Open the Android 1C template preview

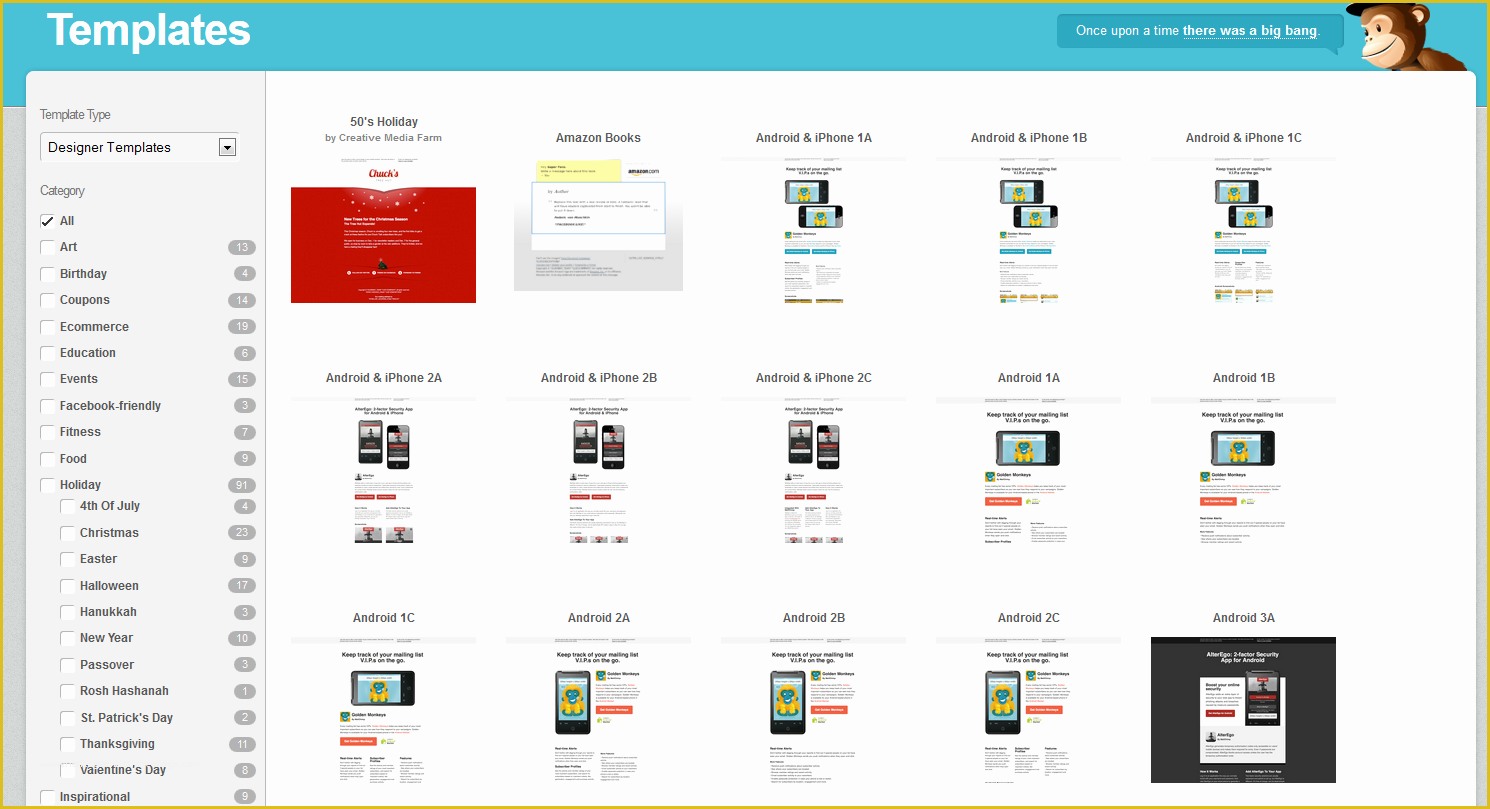tap(383, 710)
